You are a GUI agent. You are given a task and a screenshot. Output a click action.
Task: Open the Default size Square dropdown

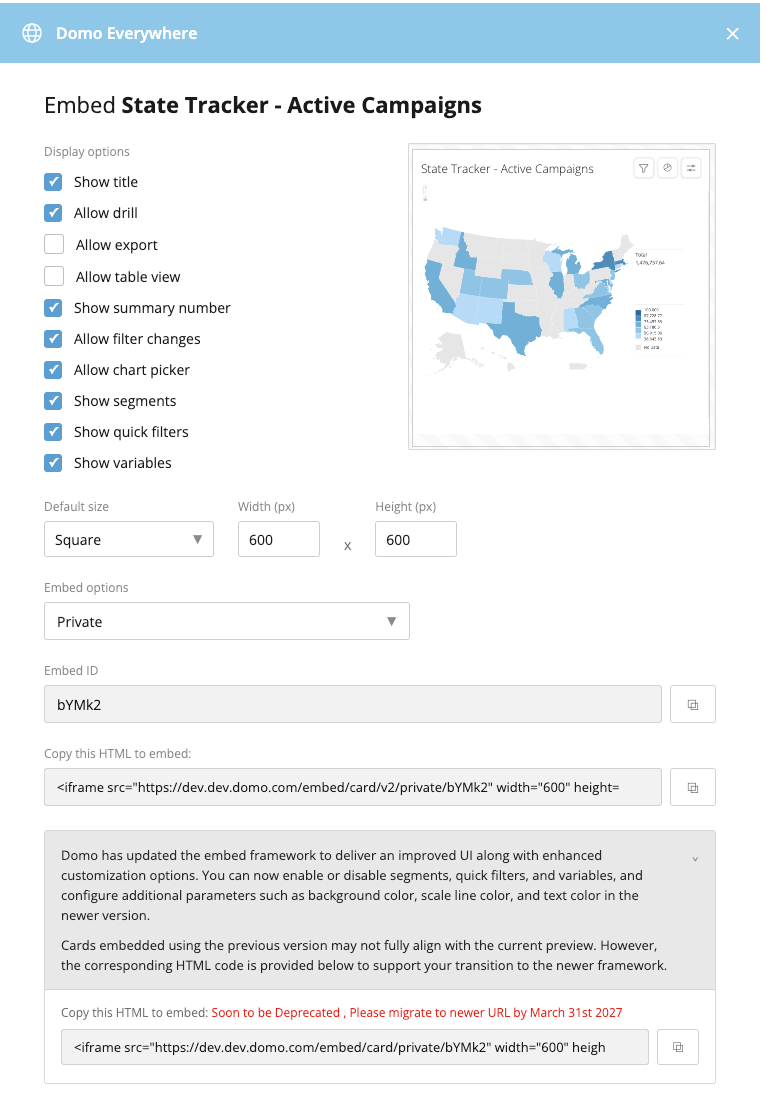(x=129, y=540)
